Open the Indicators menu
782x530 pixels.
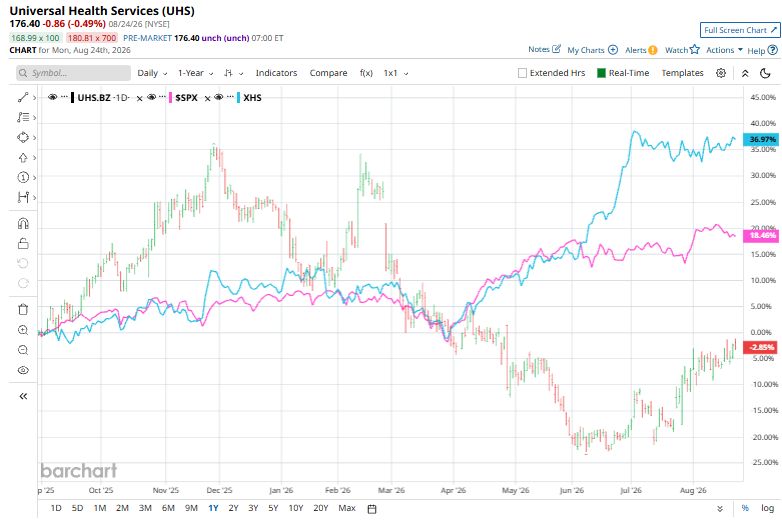tap(276, 73)
